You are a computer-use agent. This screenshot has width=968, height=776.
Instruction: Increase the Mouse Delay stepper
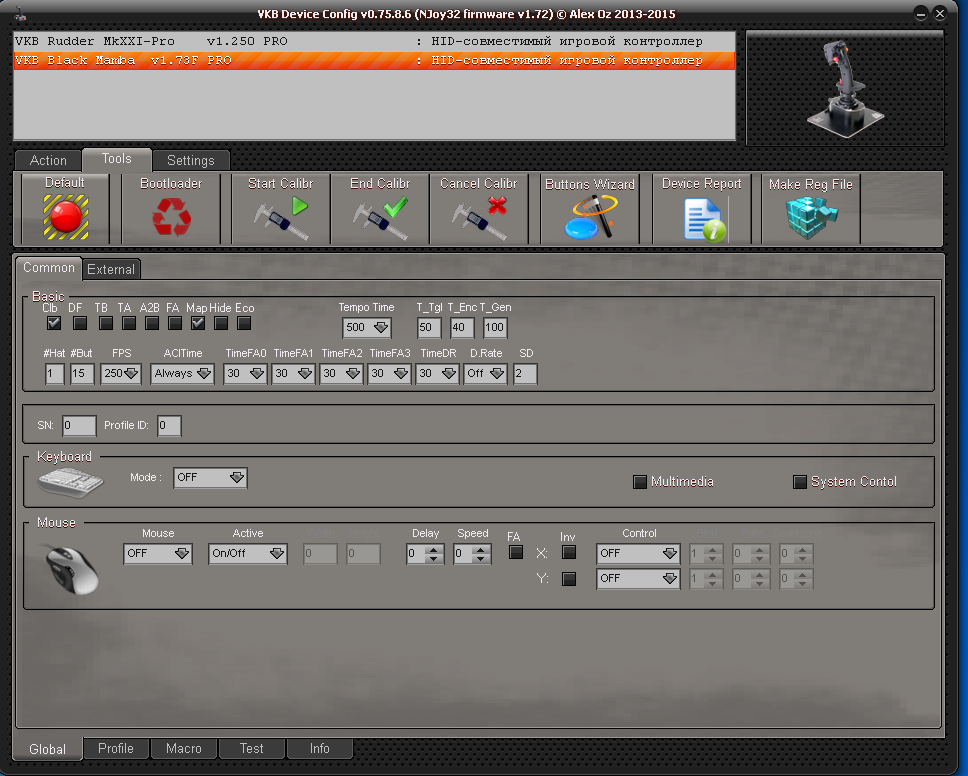point(434,549)
